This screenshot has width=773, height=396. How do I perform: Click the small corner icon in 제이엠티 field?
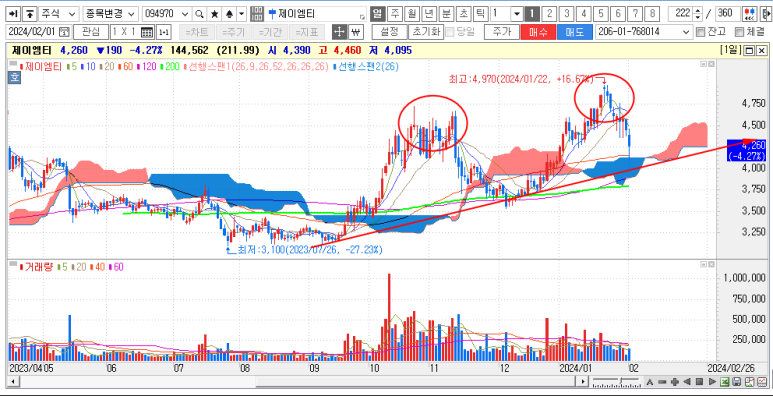click(363, 17)
